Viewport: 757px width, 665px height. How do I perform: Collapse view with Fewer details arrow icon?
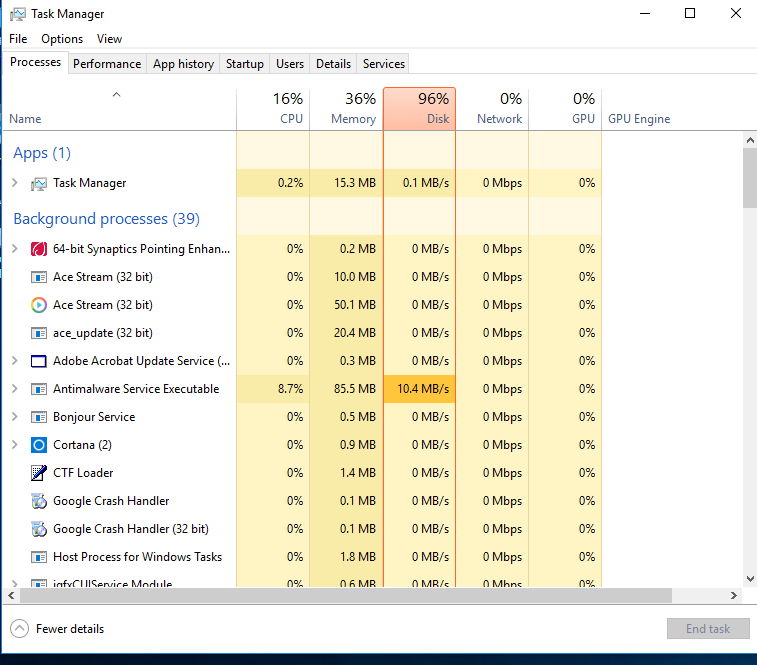pyautogui.click(x=19, y=629)
